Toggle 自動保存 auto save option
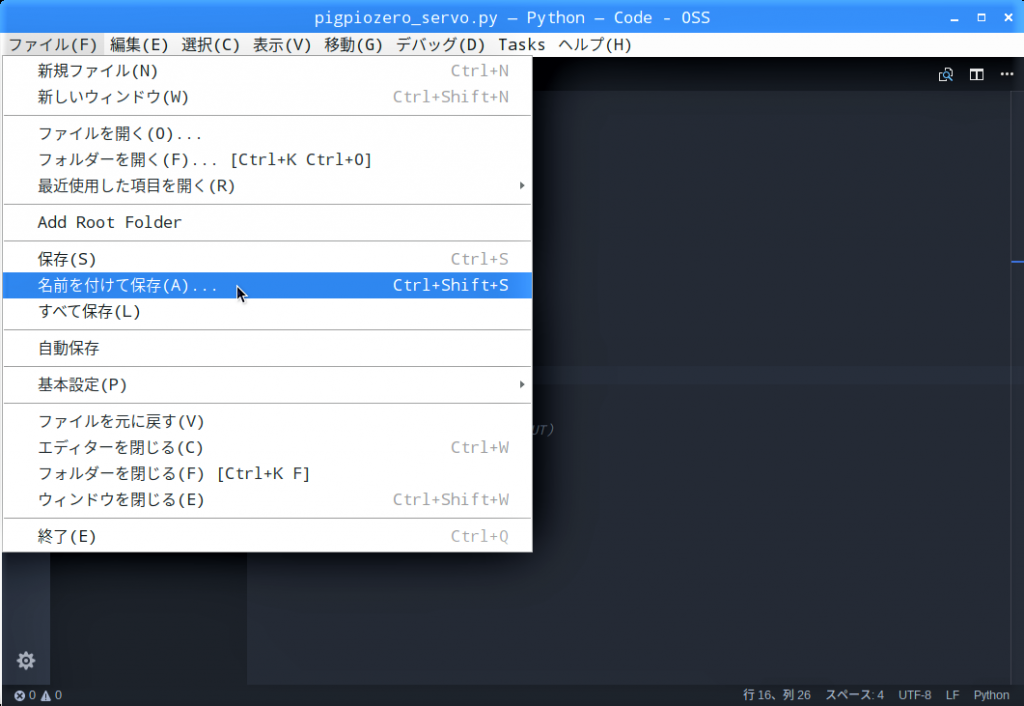This screenshot has height=706, width=1024. point(69,348)
